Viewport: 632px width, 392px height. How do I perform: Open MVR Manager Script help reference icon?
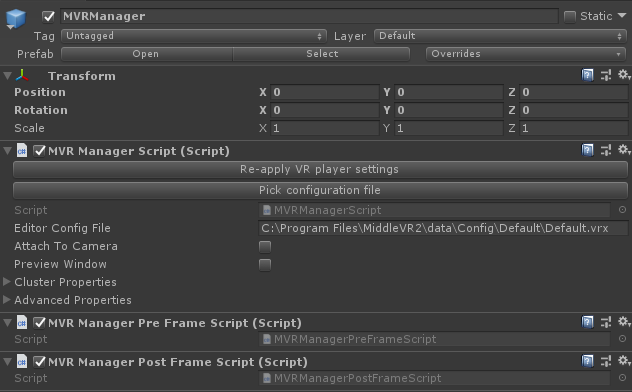coord(587,150)
